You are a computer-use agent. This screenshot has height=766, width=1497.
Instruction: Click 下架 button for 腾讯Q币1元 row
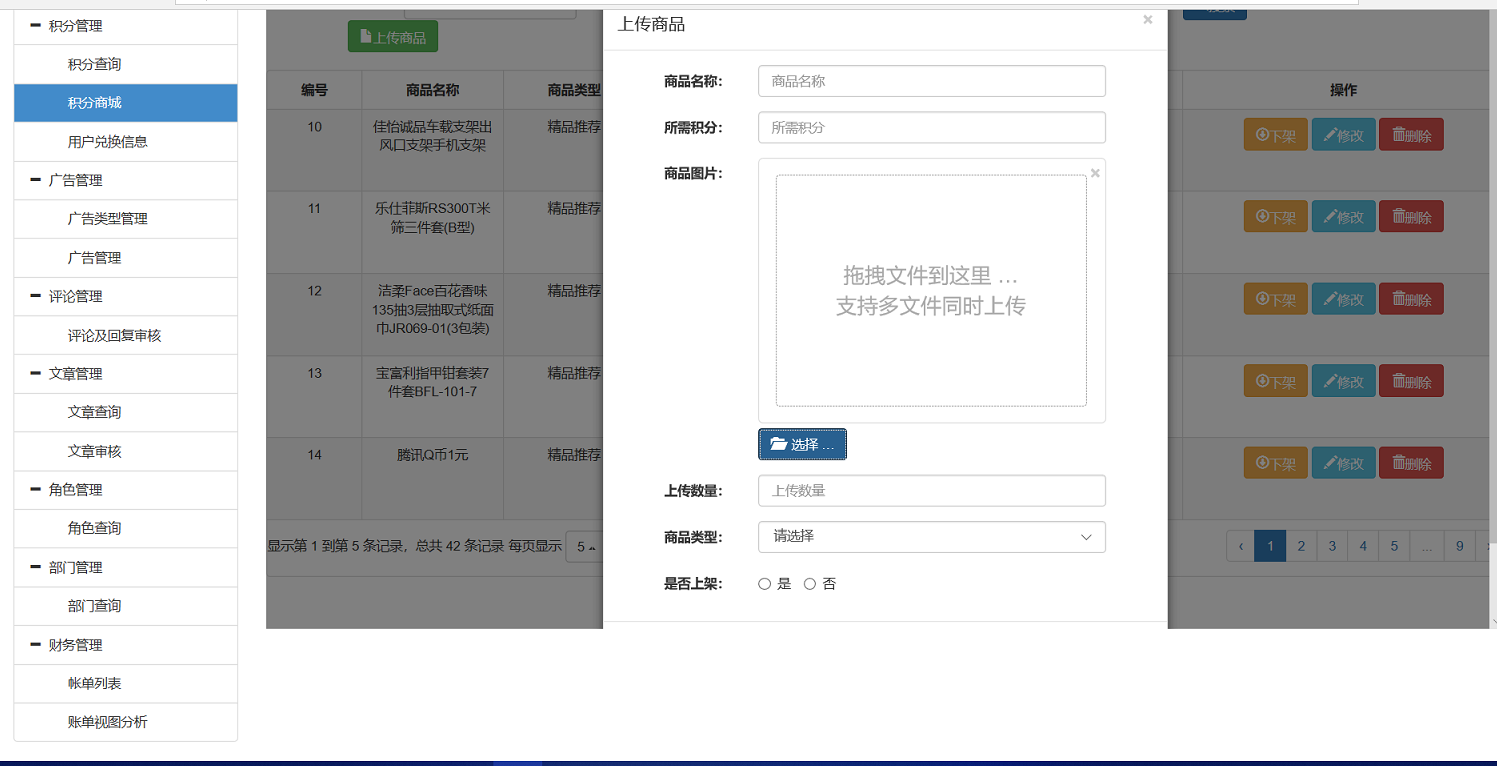[1275, 464]
